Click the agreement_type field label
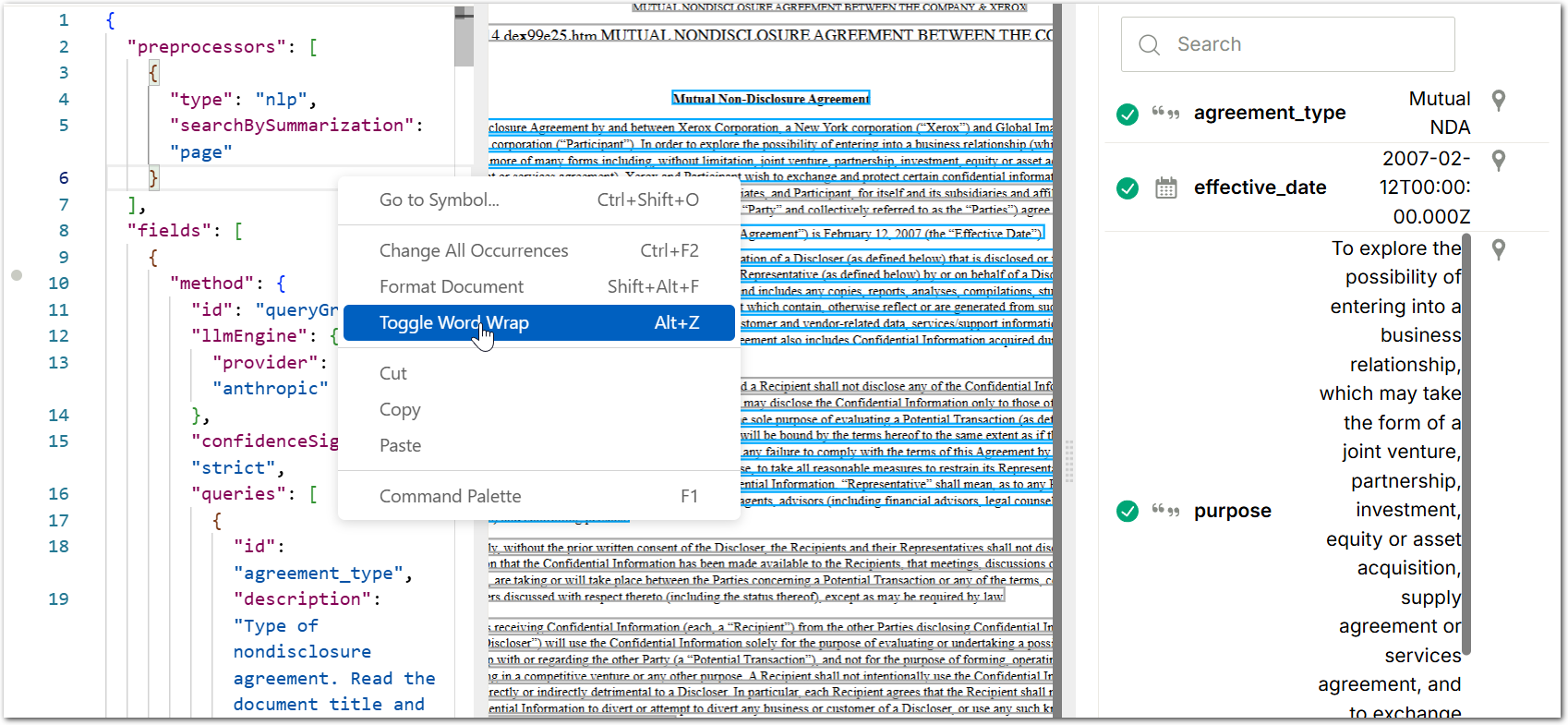The width and height of the screenshot is (1568, 725). click(1270, 113)
